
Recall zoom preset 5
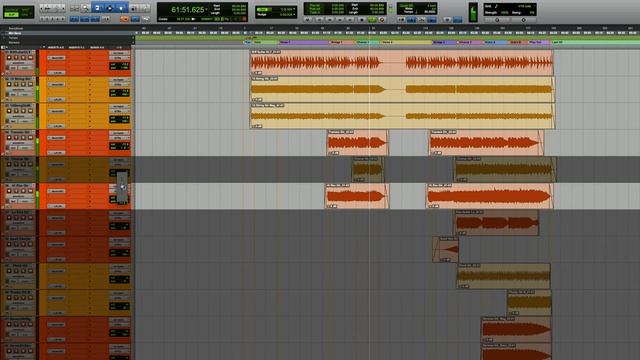[x=63, y=19]
